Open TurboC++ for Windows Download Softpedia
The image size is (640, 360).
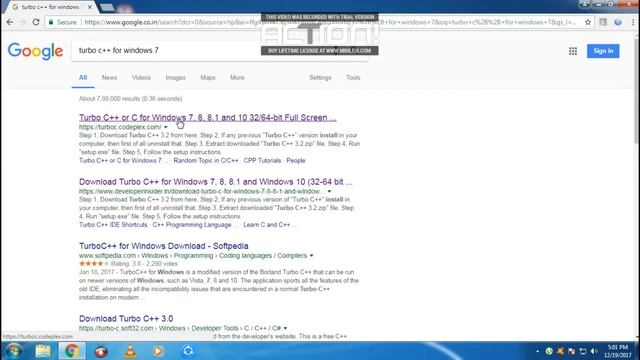point(164,246)
